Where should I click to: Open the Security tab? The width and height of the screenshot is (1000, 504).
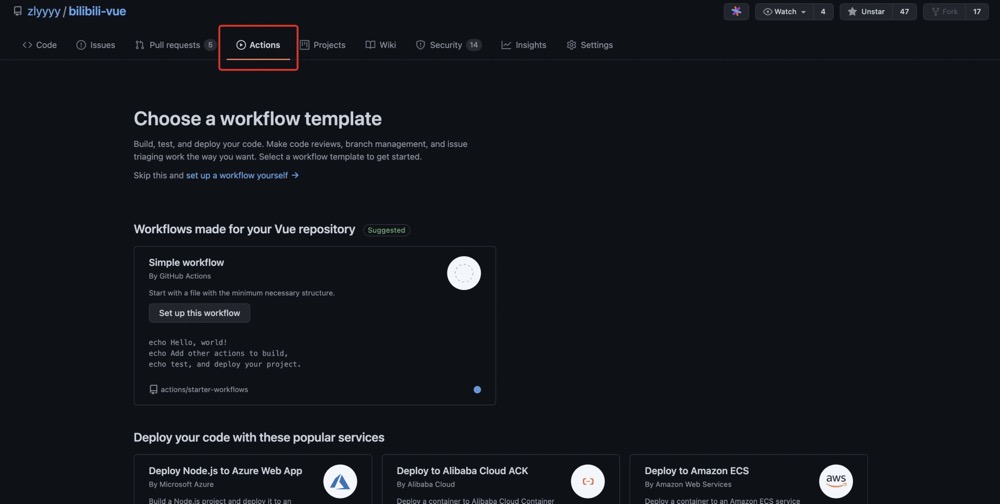coord(448,45)
